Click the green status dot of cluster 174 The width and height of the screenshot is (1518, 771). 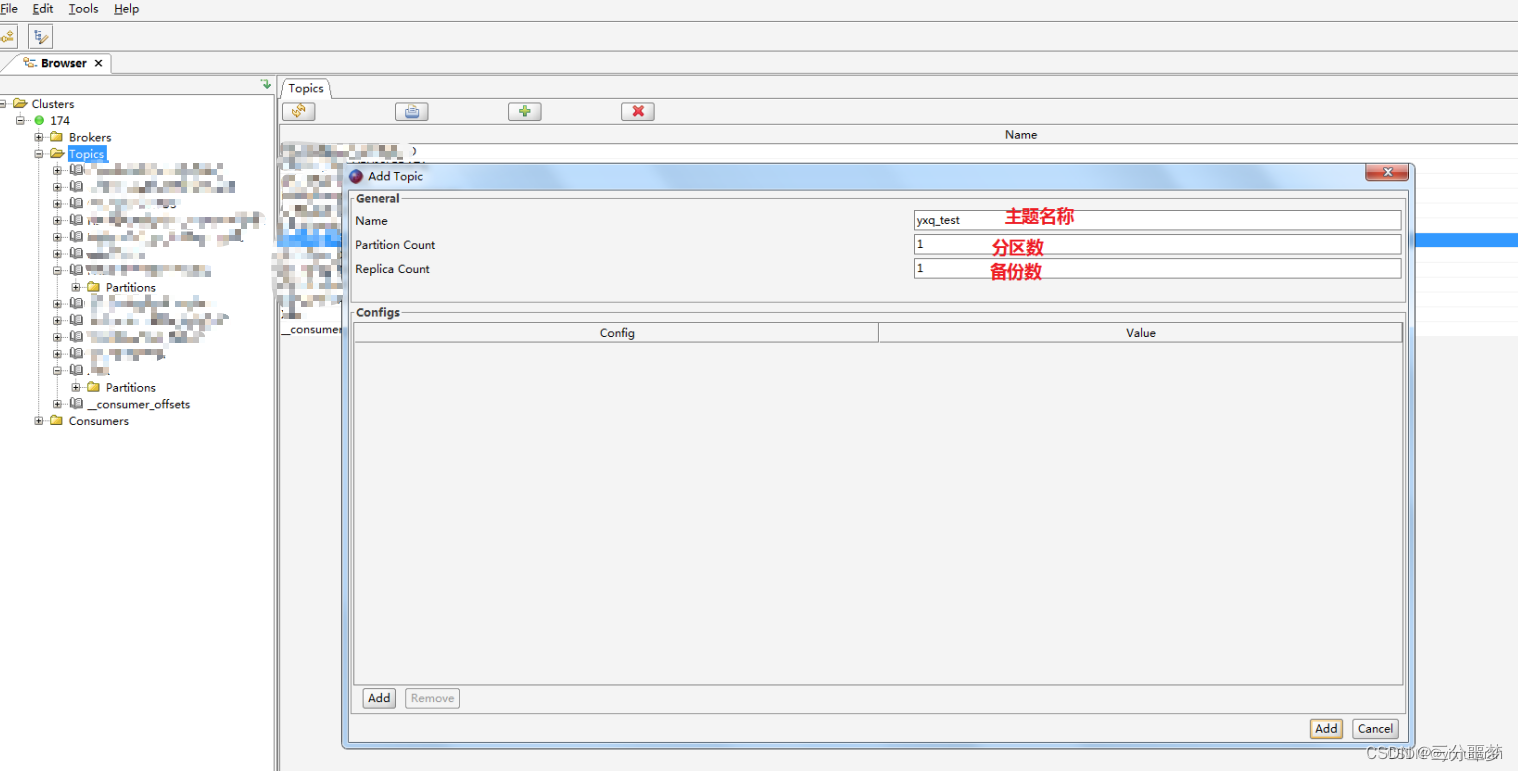pyautogui.click(x=40, y=121)
